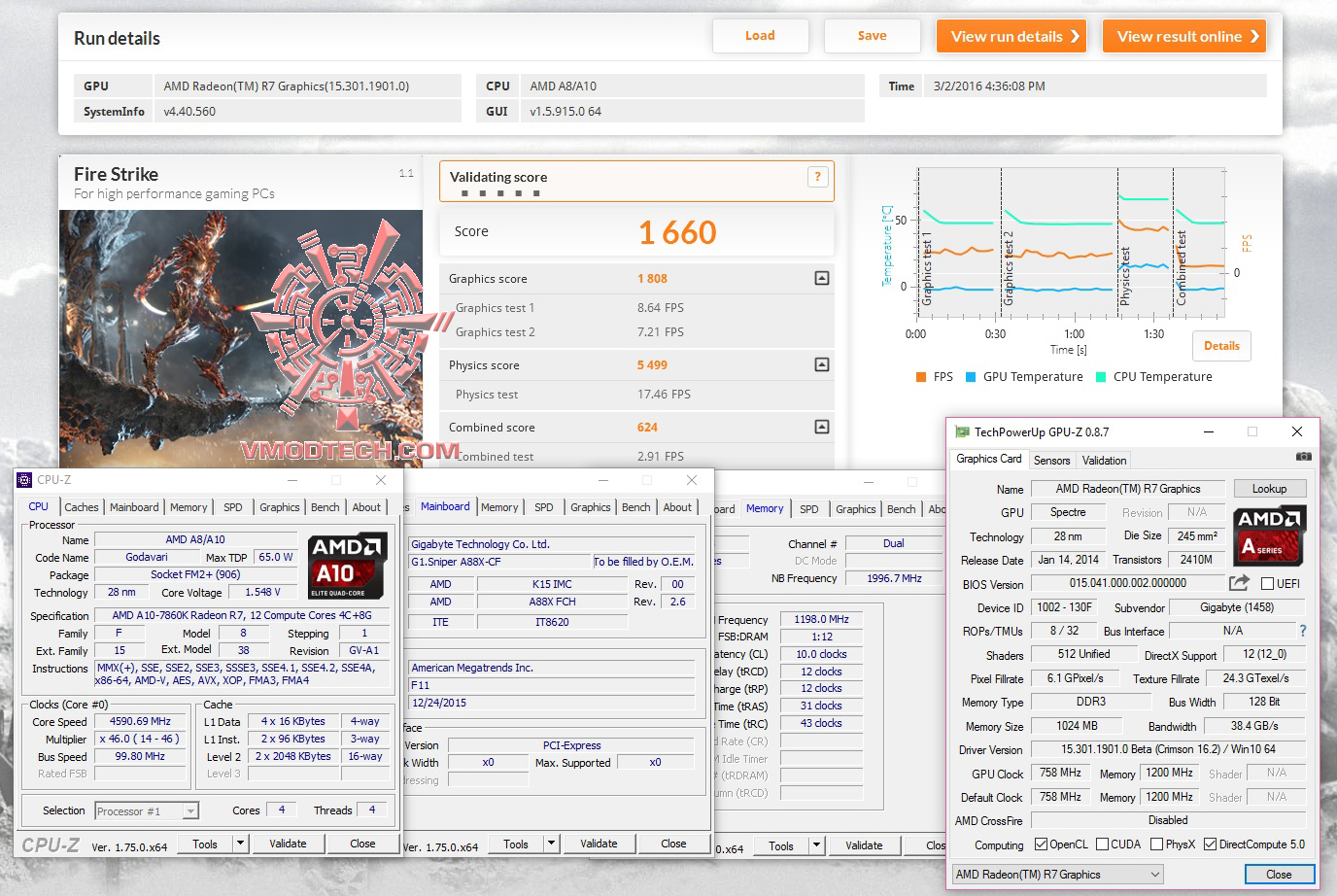This screenshot has height=896, width=1337.
Task: Click Validate in the CPU-Z CPU window
Action: (x=288, y=844)
